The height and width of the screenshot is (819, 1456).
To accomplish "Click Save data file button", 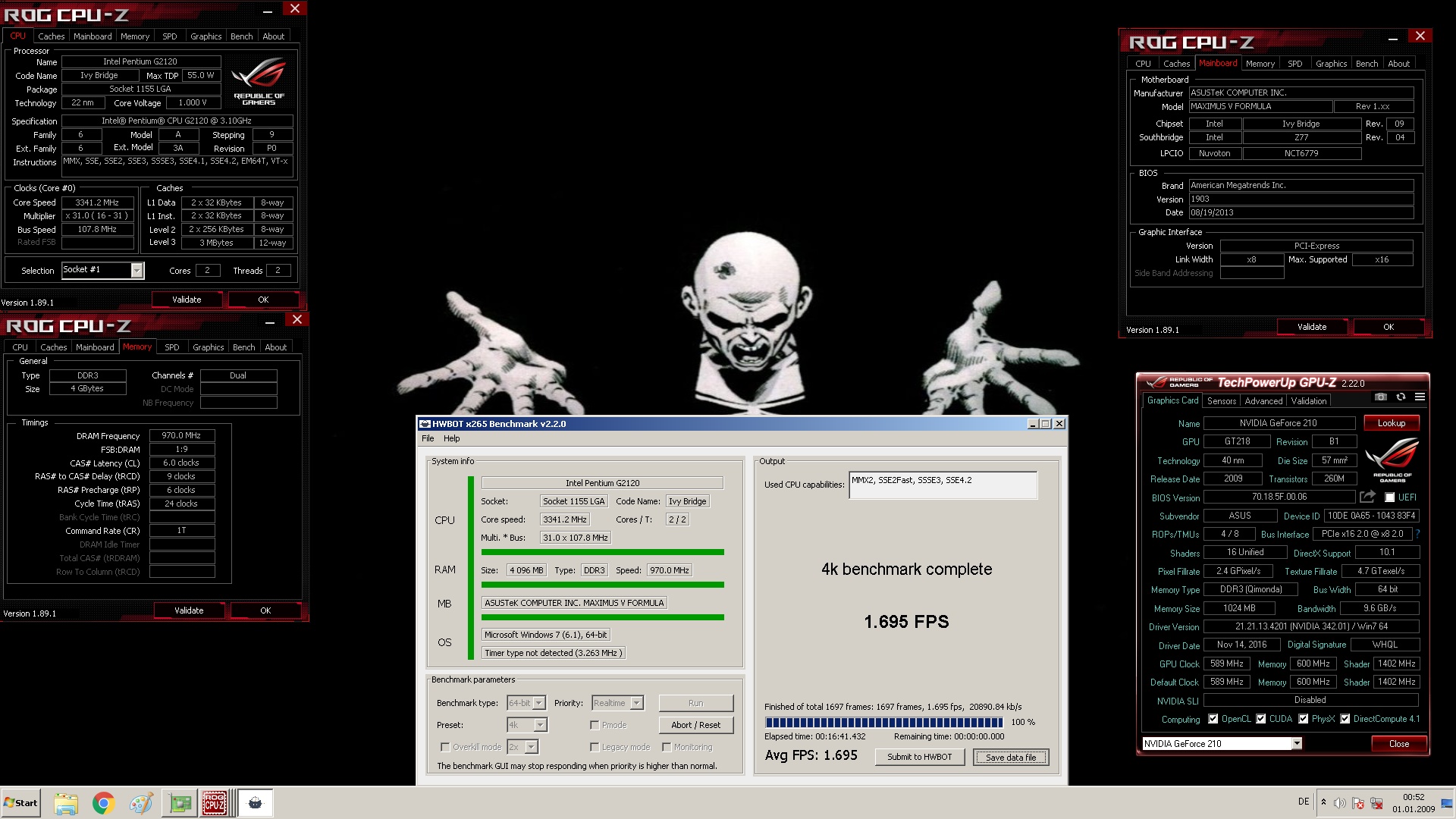I will pos(1011,757).
